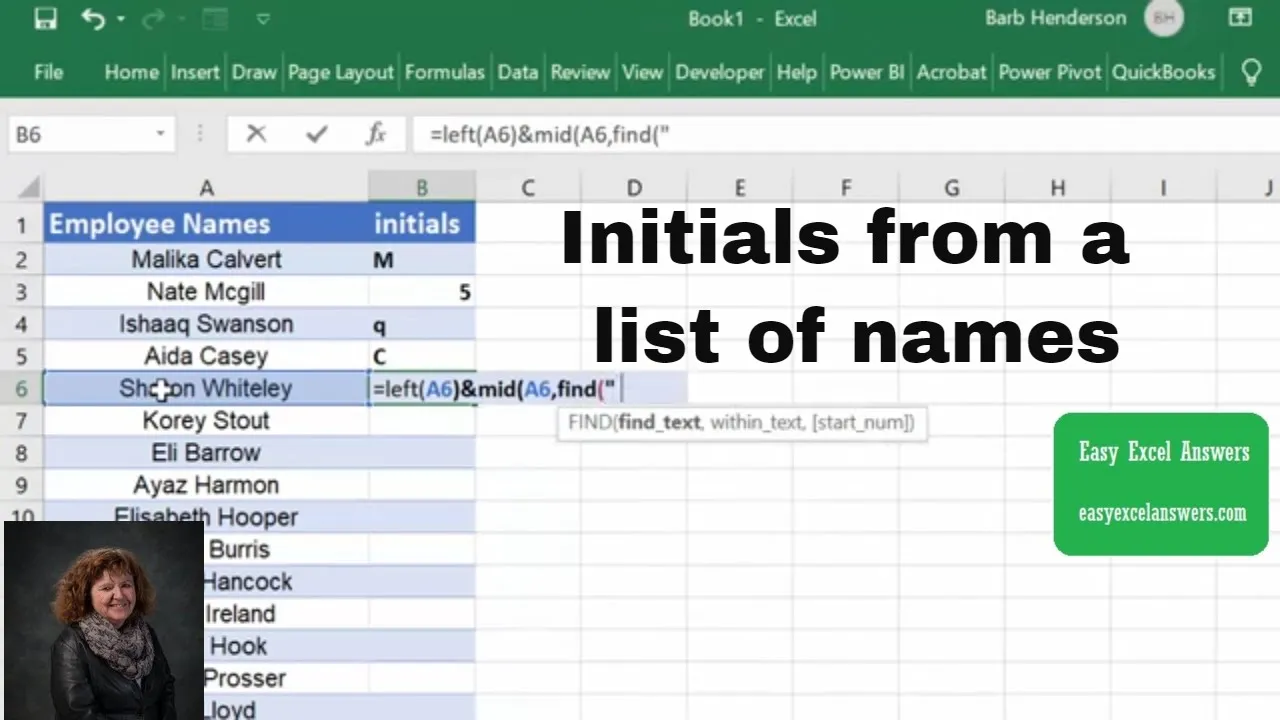Select column C header
This screenshot has width=1280, height=720.
click(x=528, y=188)
